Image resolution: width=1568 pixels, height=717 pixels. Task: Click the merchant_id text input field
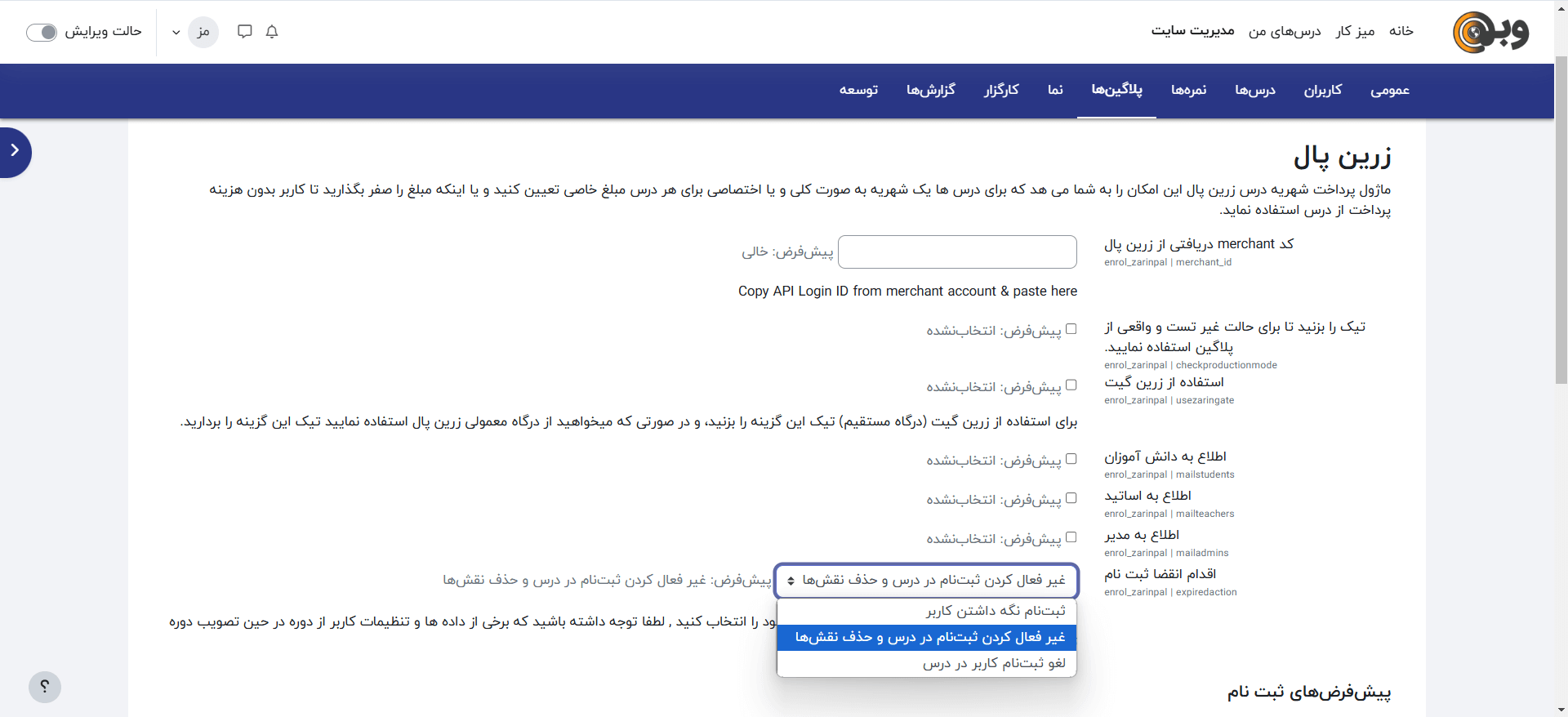[x=957, y=252]
